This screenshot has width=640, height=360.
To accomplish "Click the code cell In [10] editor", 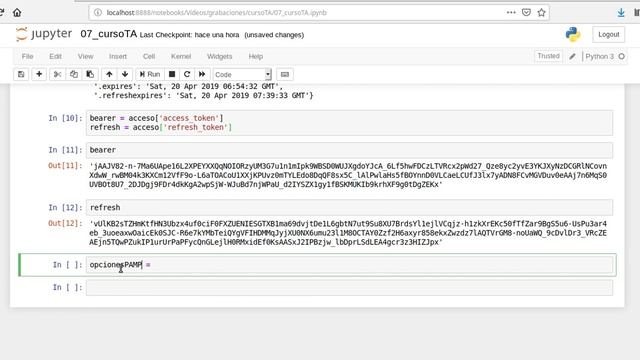I will (349, 123).
